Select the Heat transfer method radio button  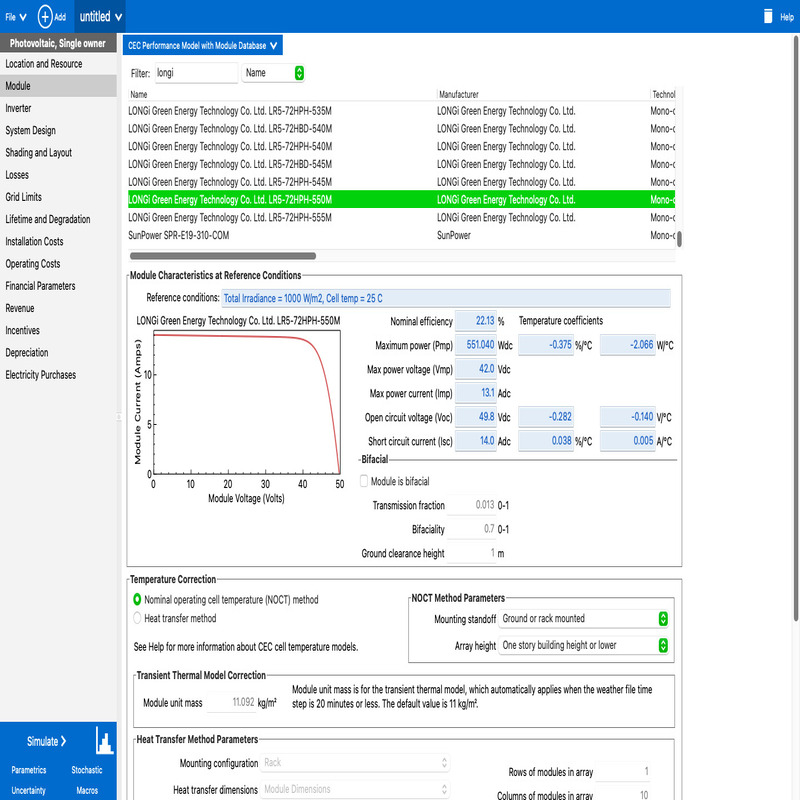point(137,618)
